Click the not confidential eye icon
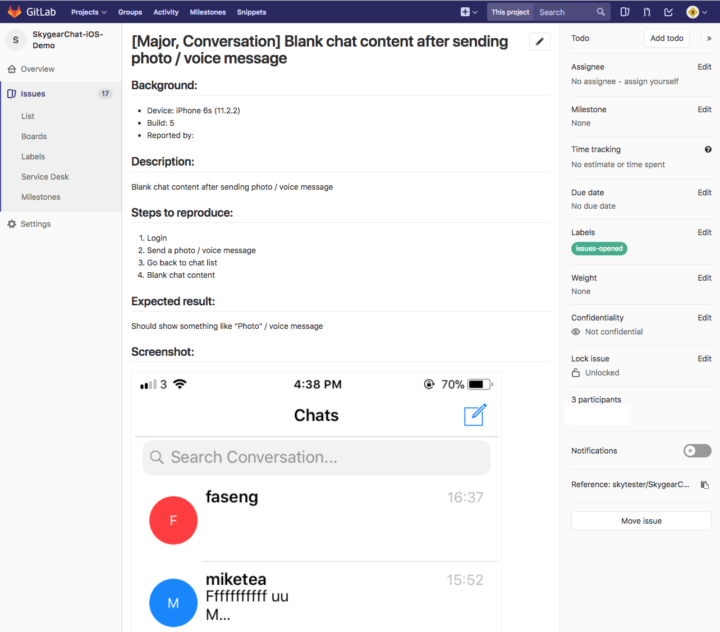Screen dimensions: 720x632 pos(576,332)
